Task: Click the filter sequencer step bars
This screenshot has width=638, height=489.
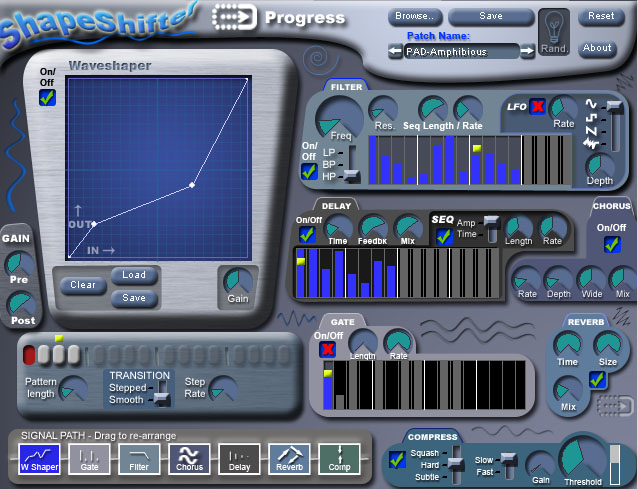Action: [469, 160]
